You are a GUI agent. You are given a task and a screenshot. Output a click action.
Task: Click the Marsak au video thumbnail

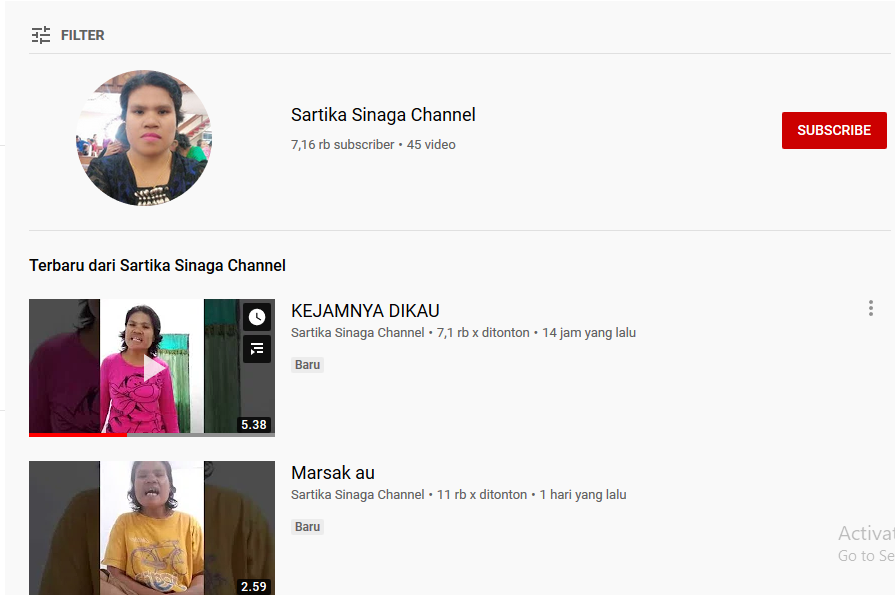tap(151, 528)
